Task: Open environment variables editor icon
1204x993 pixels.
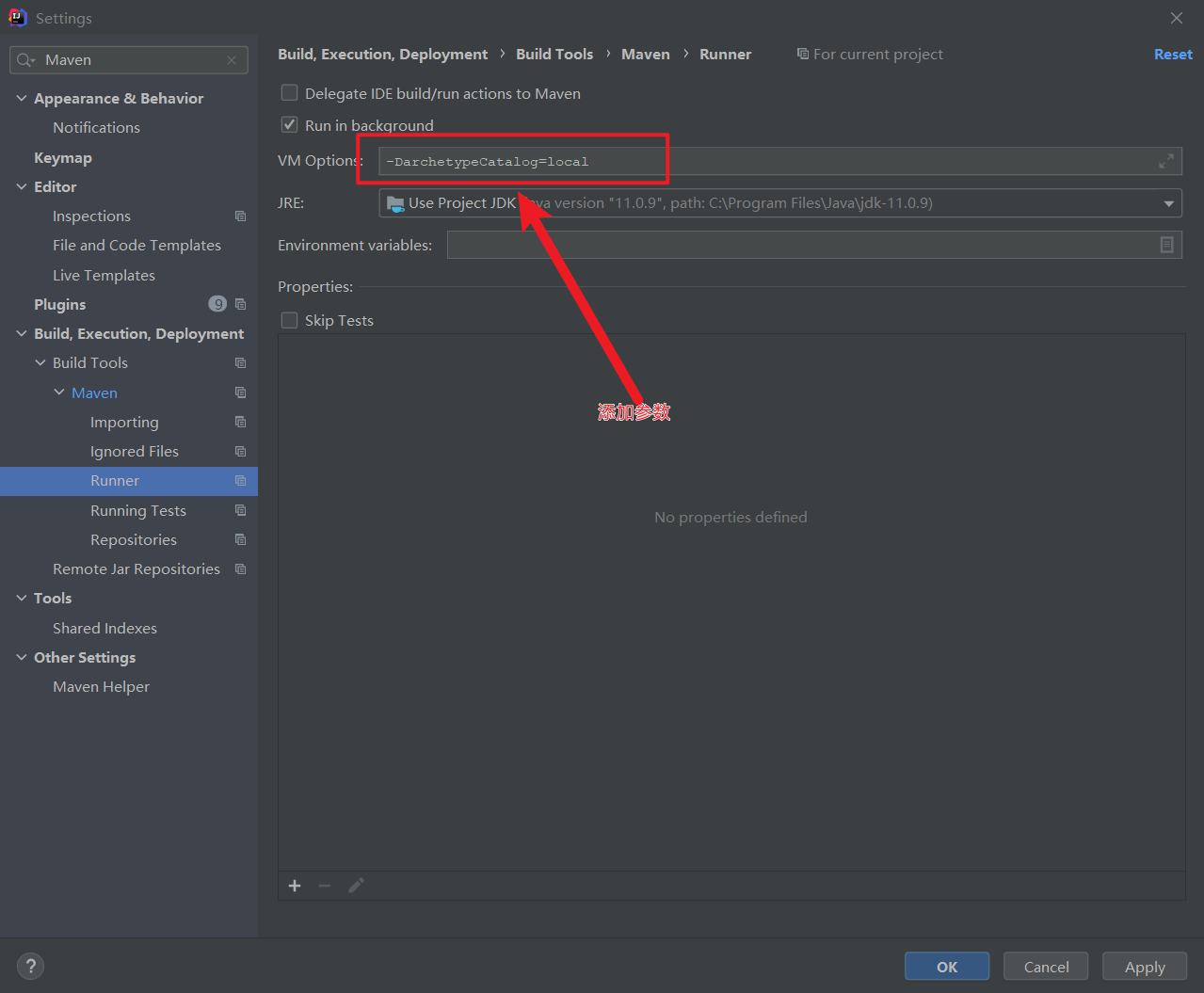Action: (1166, 245)
